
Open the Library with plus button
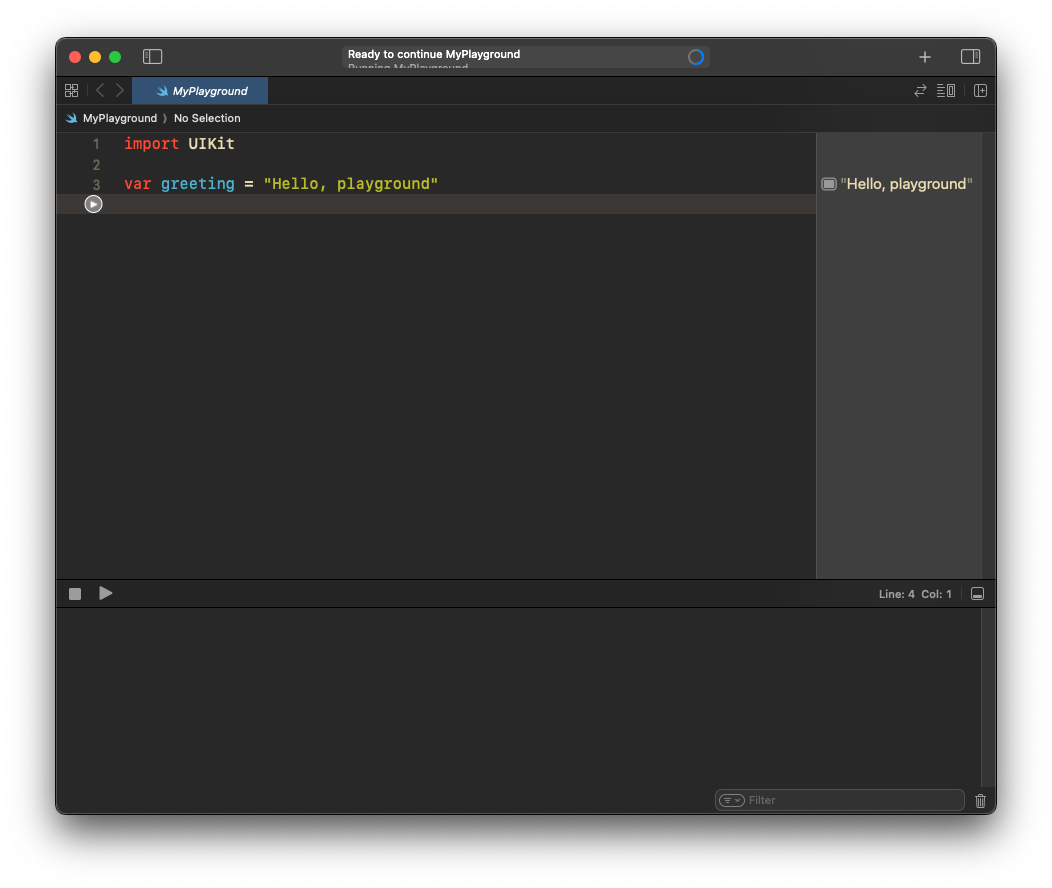[925, 57]
